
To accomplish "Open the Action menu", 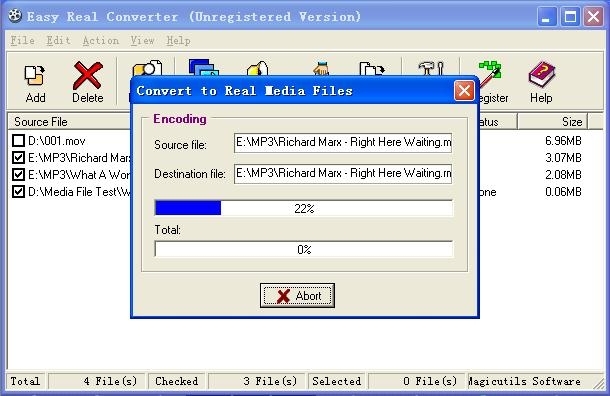I will (101, 40).
